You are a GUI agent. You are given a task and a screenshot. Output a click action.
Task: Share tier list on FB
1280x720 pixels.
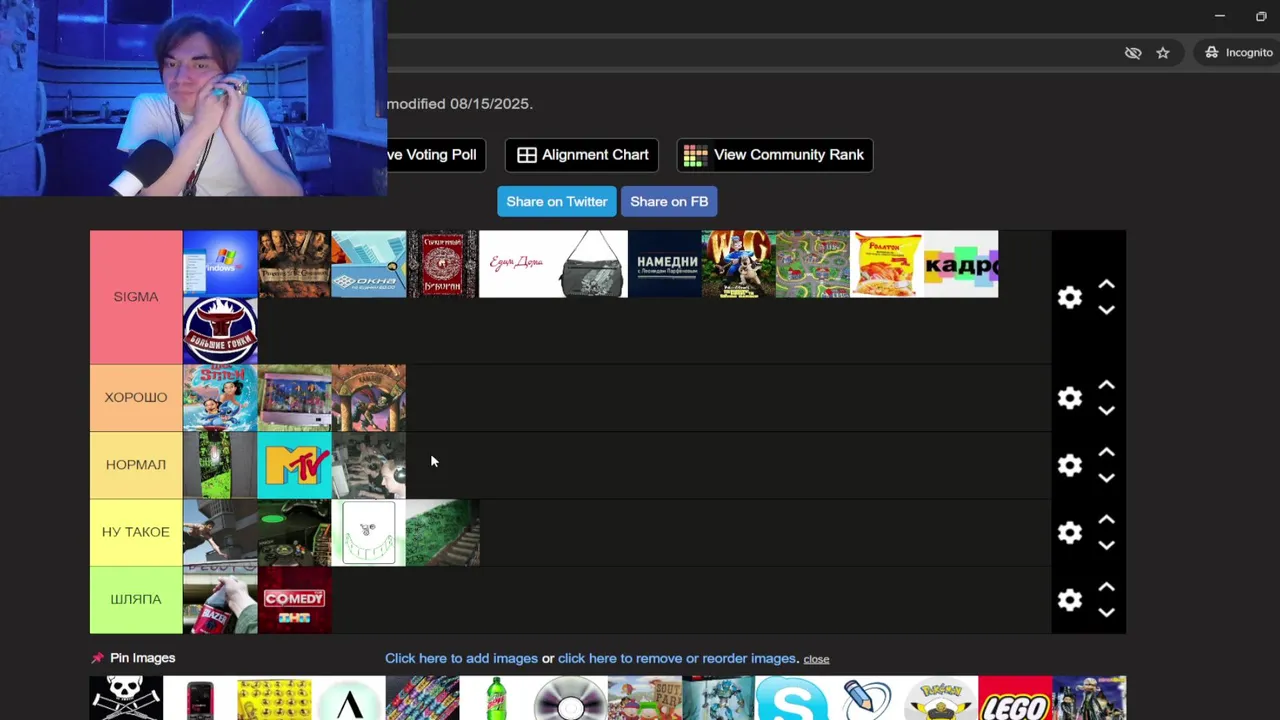click(669, 201)
